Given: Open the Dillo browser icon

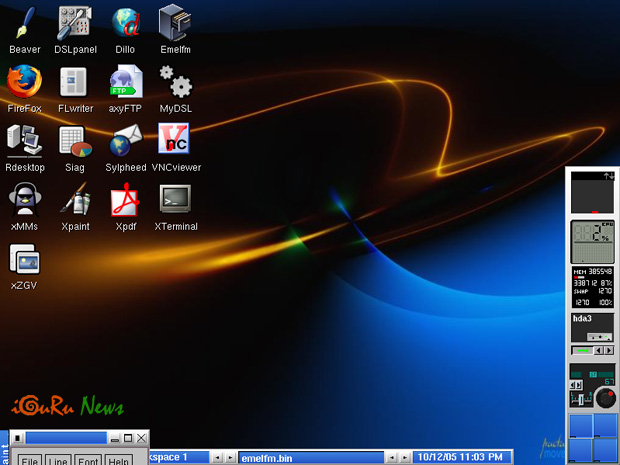Looking at the screenshot, I should (x=126, y=22).
